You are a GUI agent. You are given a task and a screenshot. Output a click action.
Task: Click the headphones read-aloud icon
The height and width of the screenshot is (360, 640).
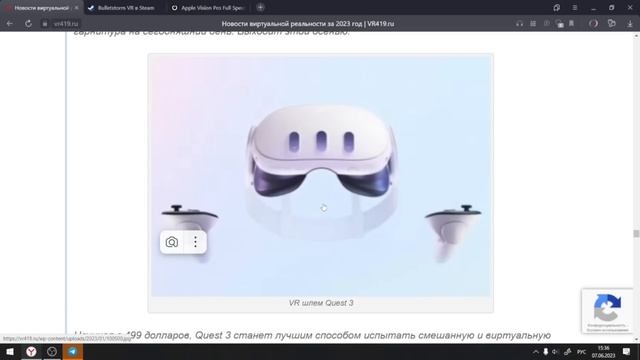pyautogui.click(x=519, y=24)
